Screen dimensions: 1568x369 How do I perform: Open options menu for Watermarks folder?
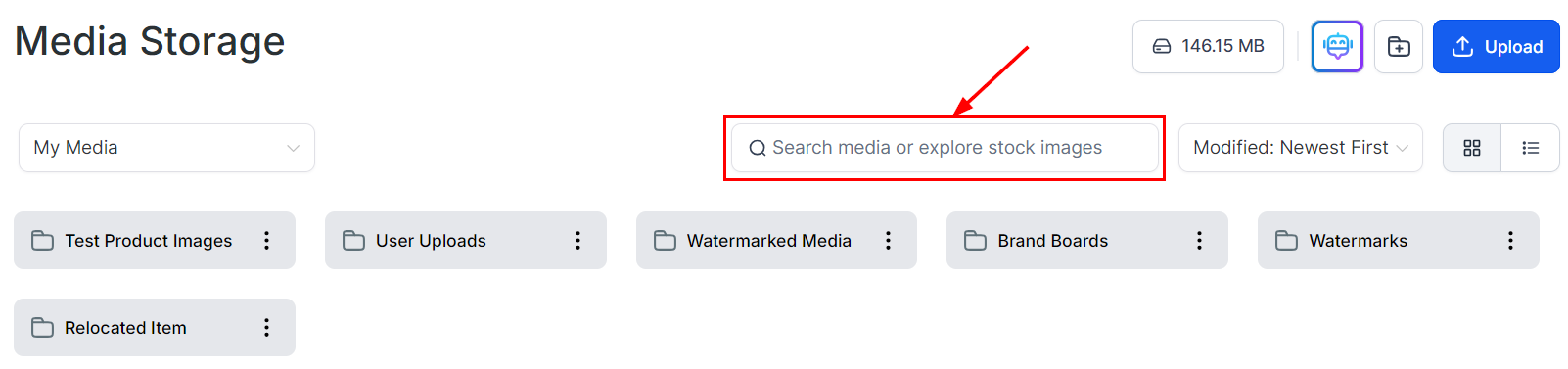coord(1510,241)
